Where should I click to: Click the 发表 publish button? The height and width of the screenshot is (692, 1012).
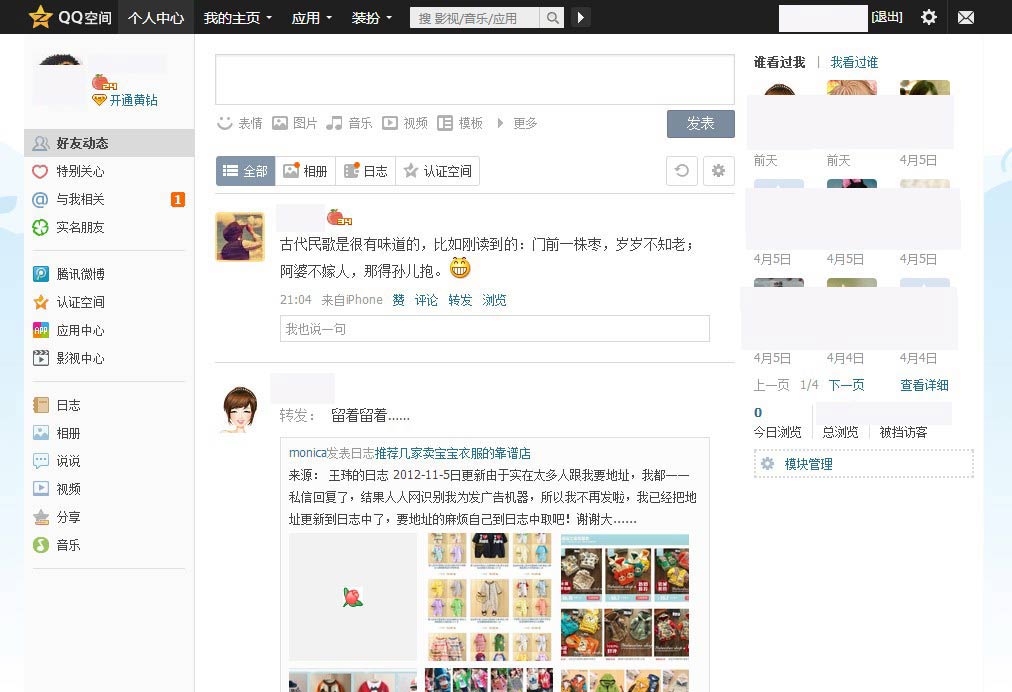click(700, 123)
